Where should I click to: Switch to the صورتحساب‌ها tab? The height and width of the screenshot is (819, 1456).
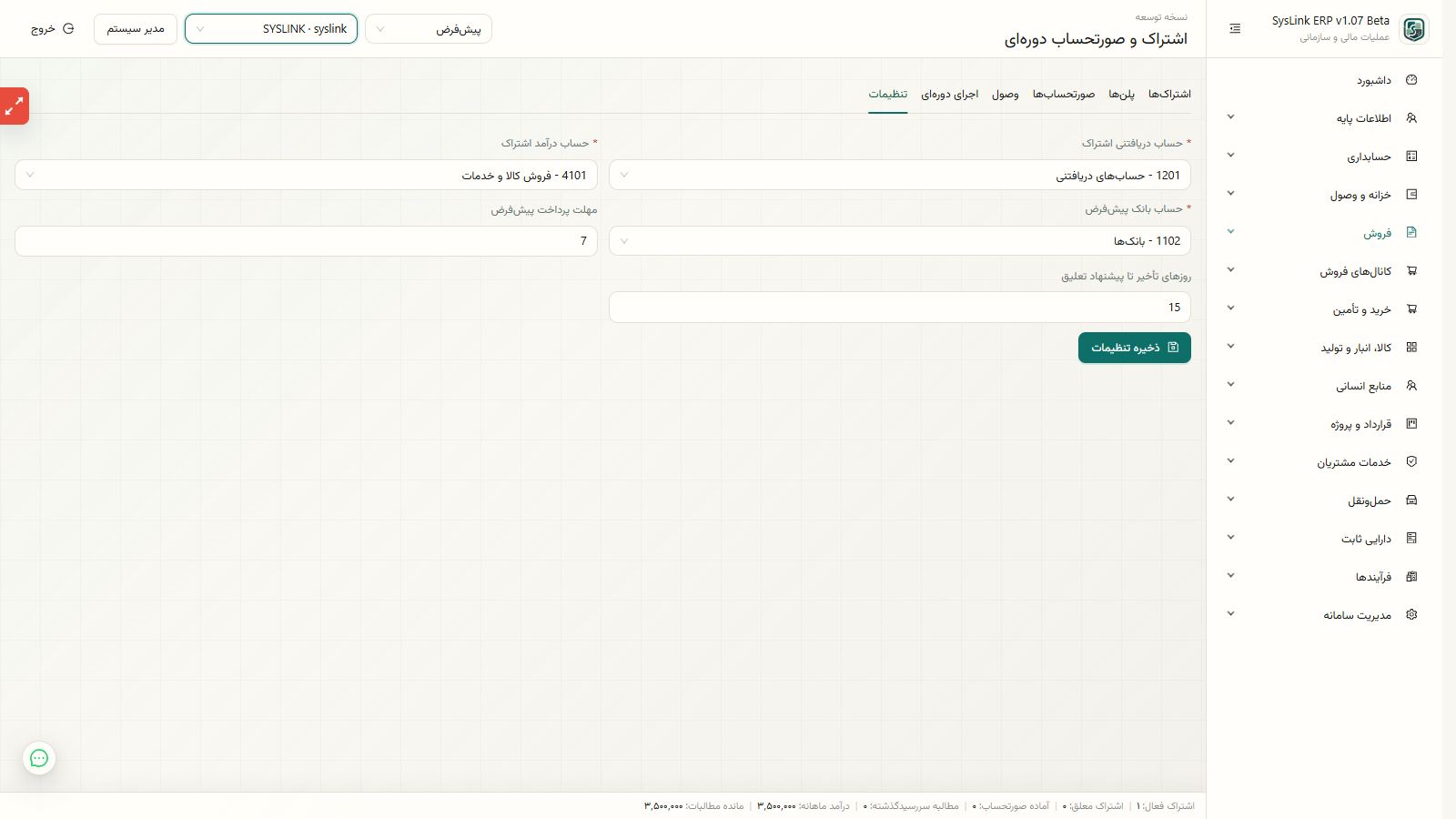tap(1064, 94)
